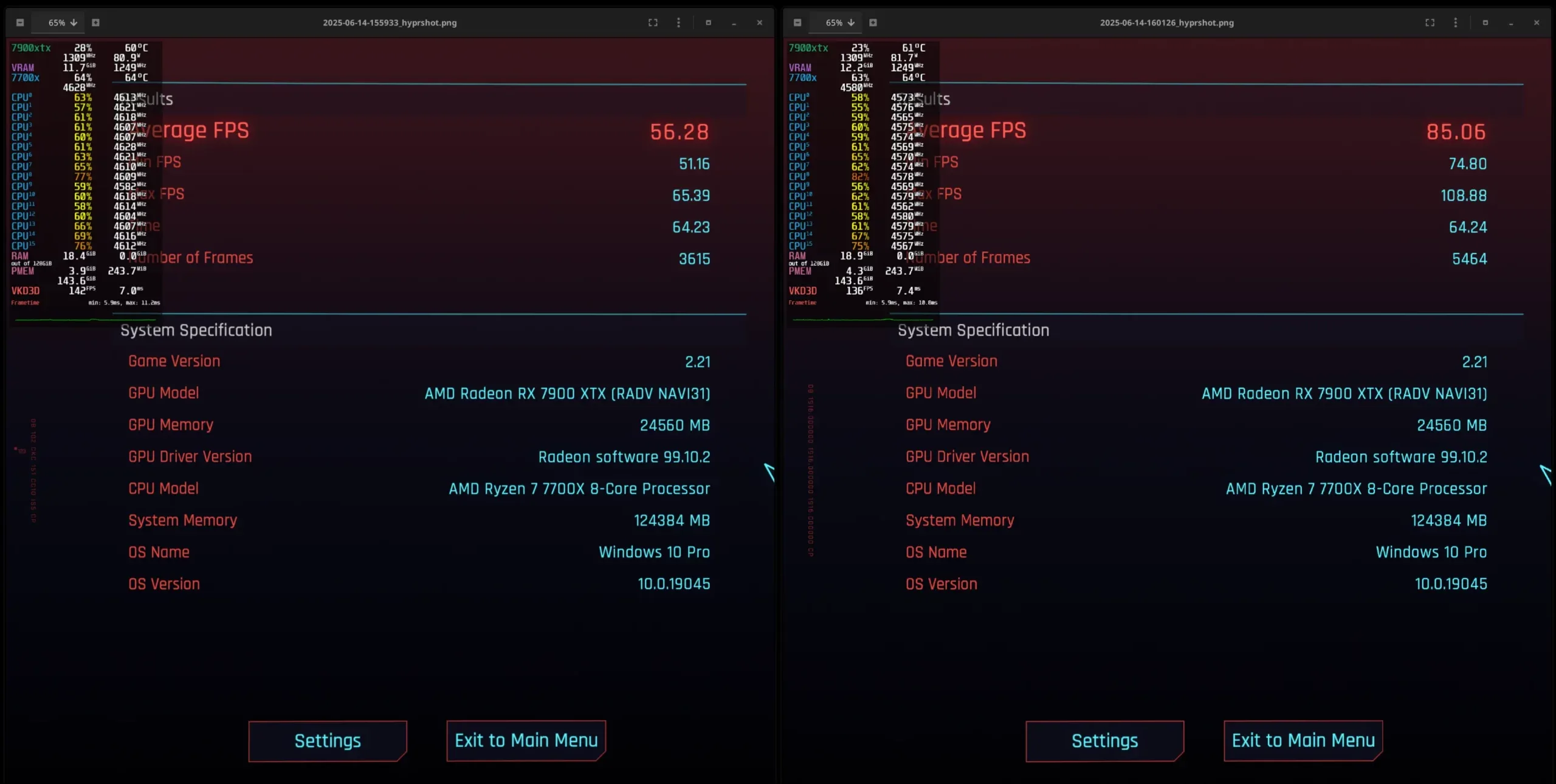Close the 155933_hyprshot.png viewer window
1556x784 pixels.
click(x=759, y=22)
